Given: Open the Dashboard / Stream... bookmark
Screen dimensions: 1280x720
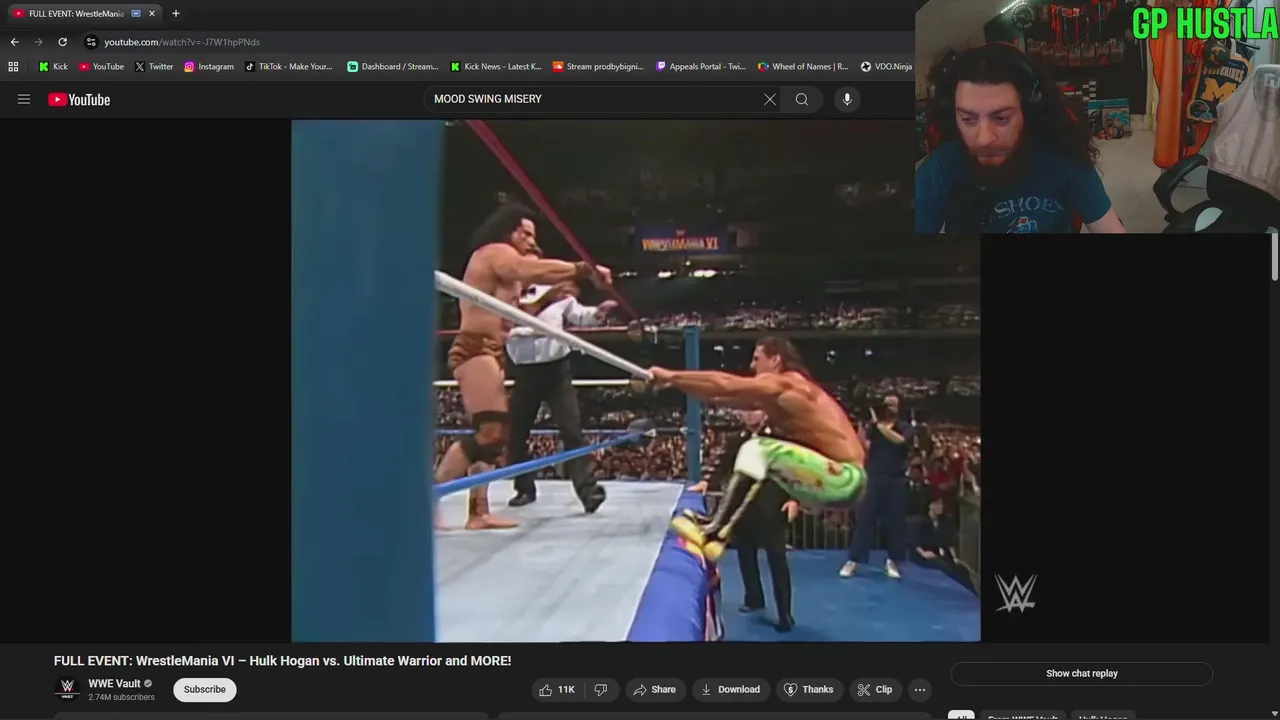Looking at the screenshot, I should click(392, 67).
